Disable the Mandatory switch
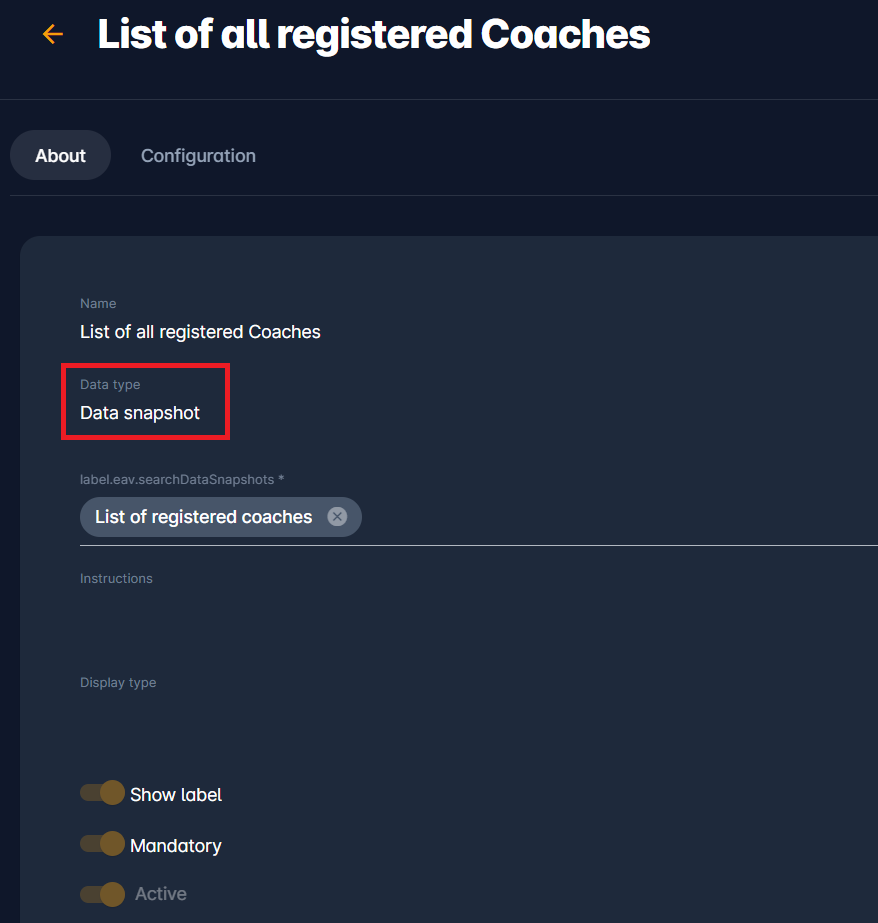This screenshot has width=878, height=923. (102, 844)
